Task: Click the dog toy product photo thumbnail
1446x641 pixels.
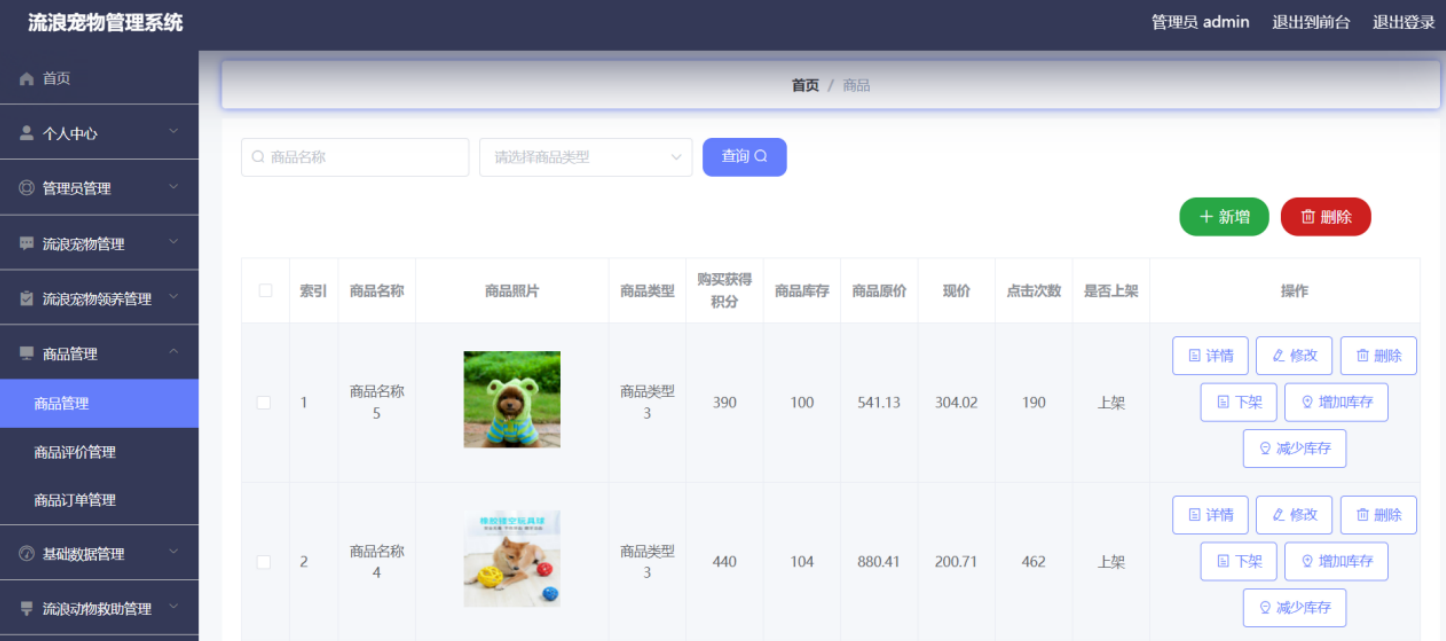Action: click(x=511, y=559)
